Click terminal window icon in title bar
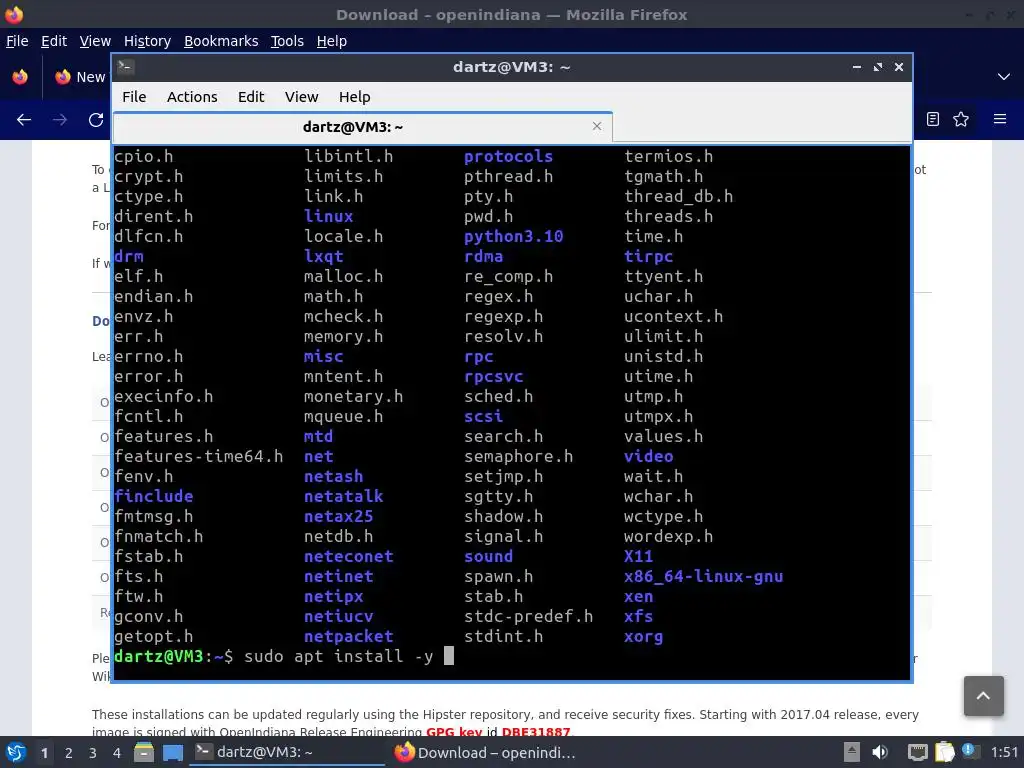This screenshot has height=768, width=1024. pos(126,67)
